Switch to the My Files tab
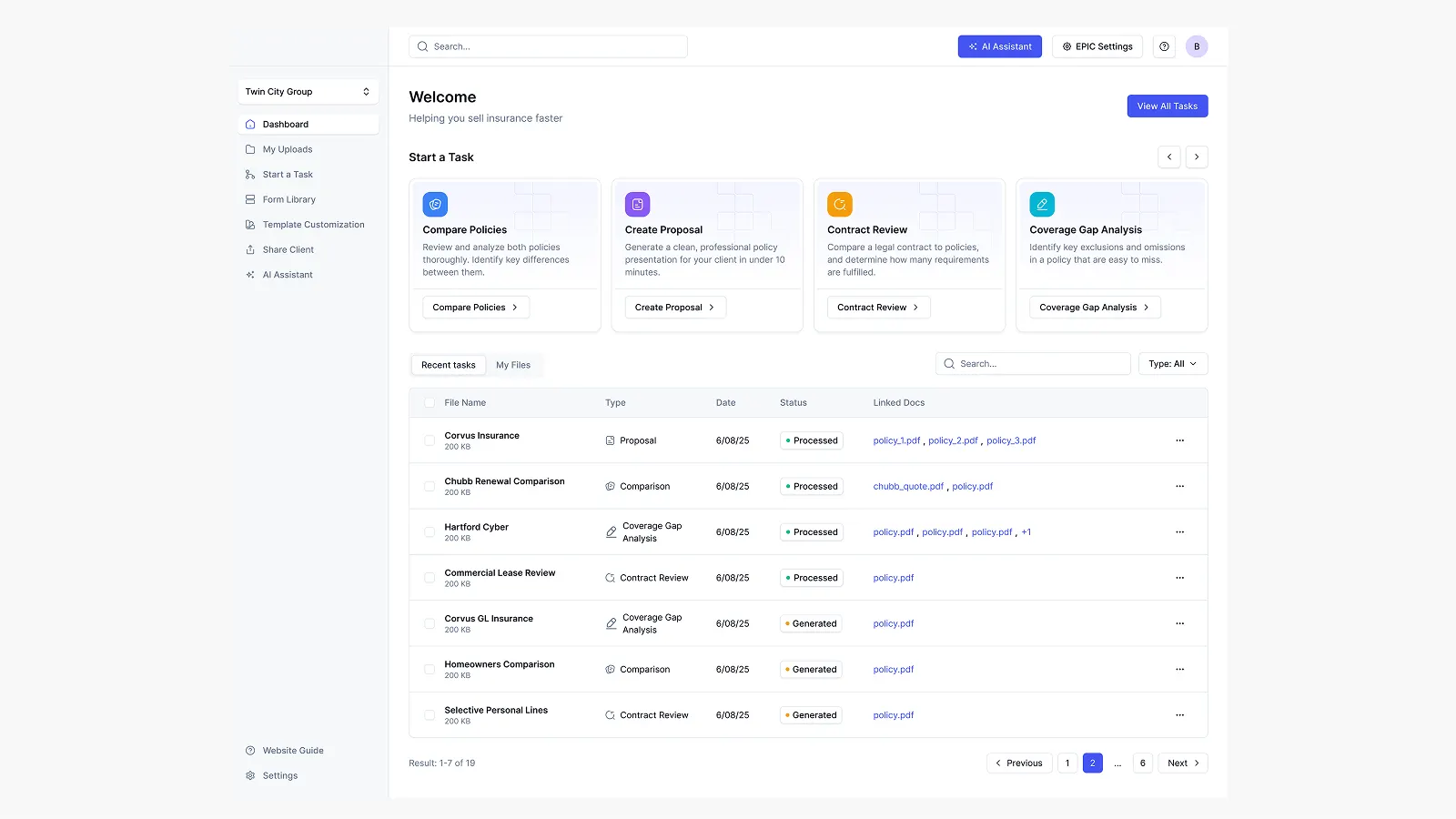 point(513,365)
